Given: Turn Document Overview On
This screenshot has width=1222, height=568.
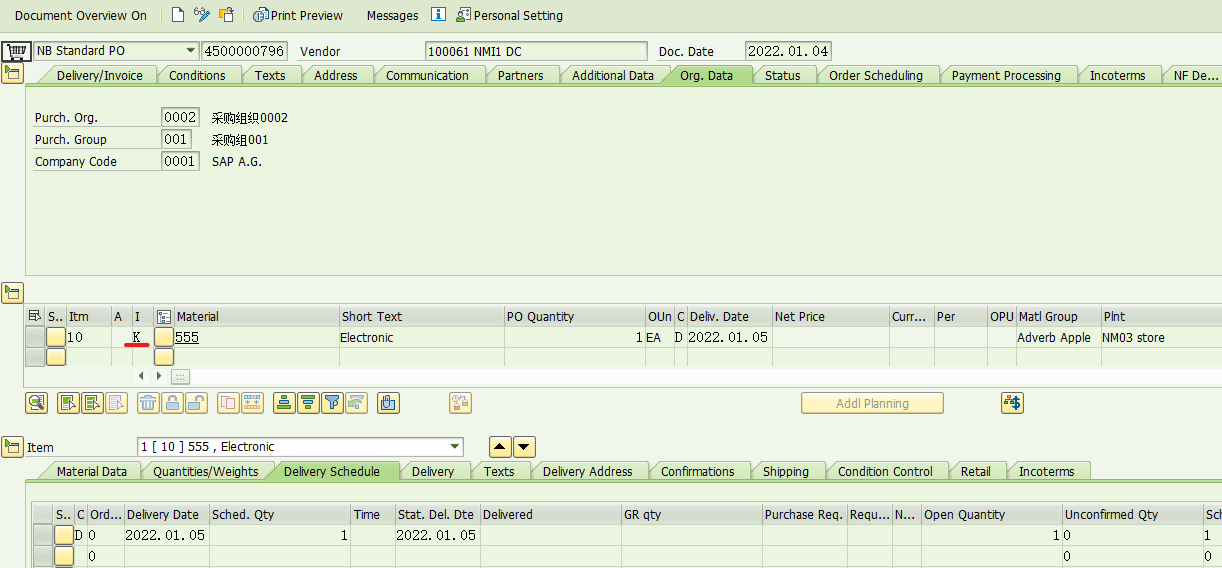Looking at the screenshot, I should click(x=80, y=15).
